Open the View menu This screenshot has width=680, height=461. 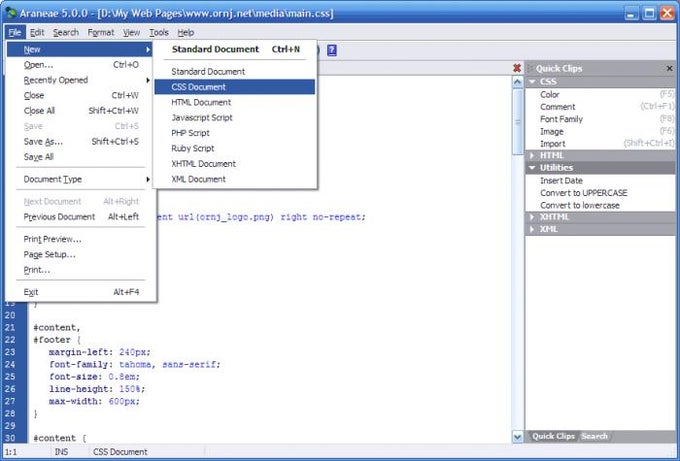point(131,33)
